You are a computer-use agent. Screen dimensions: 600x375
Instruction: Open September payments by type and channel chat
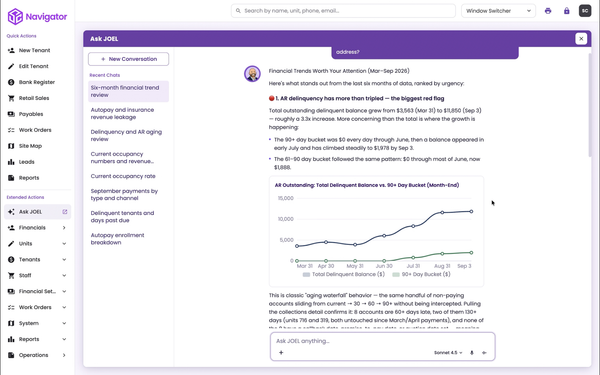tap(129, 194)
